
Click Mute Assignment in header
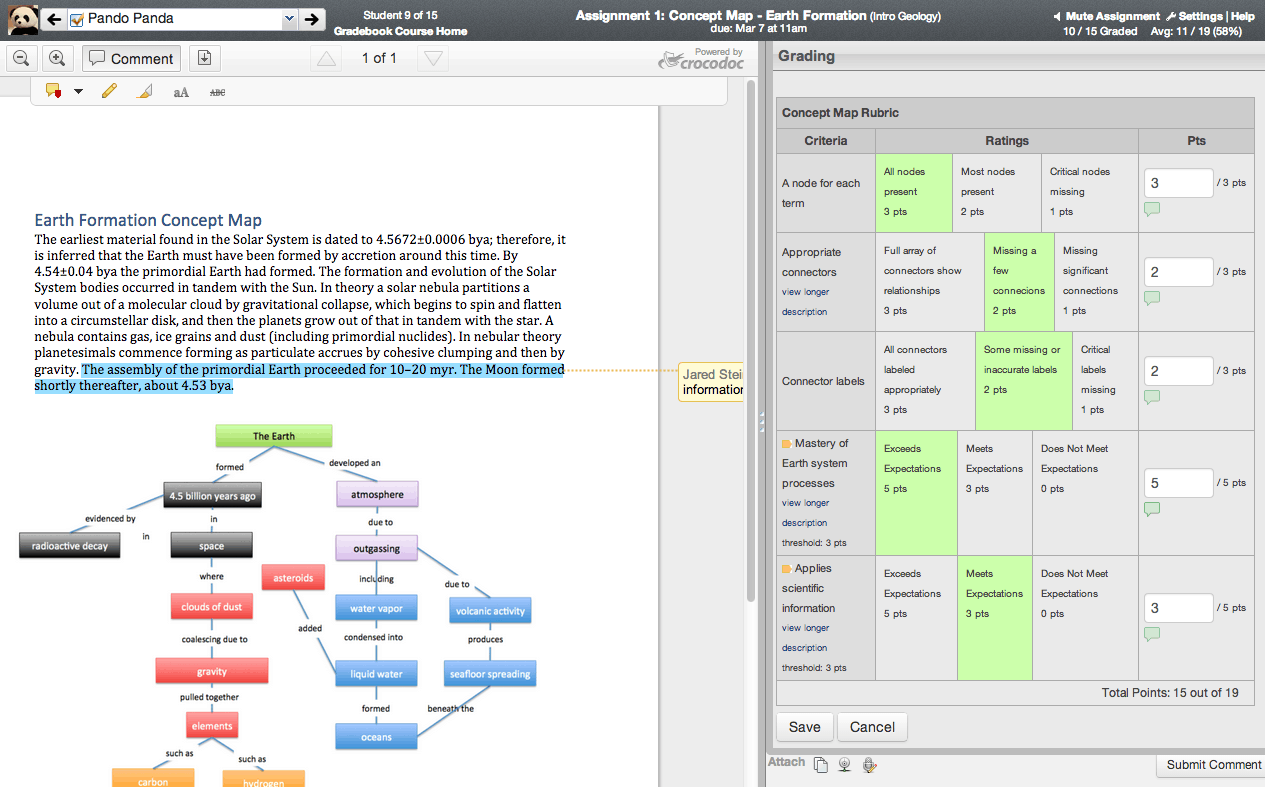pyautogui.click(x=1106, y=16)
